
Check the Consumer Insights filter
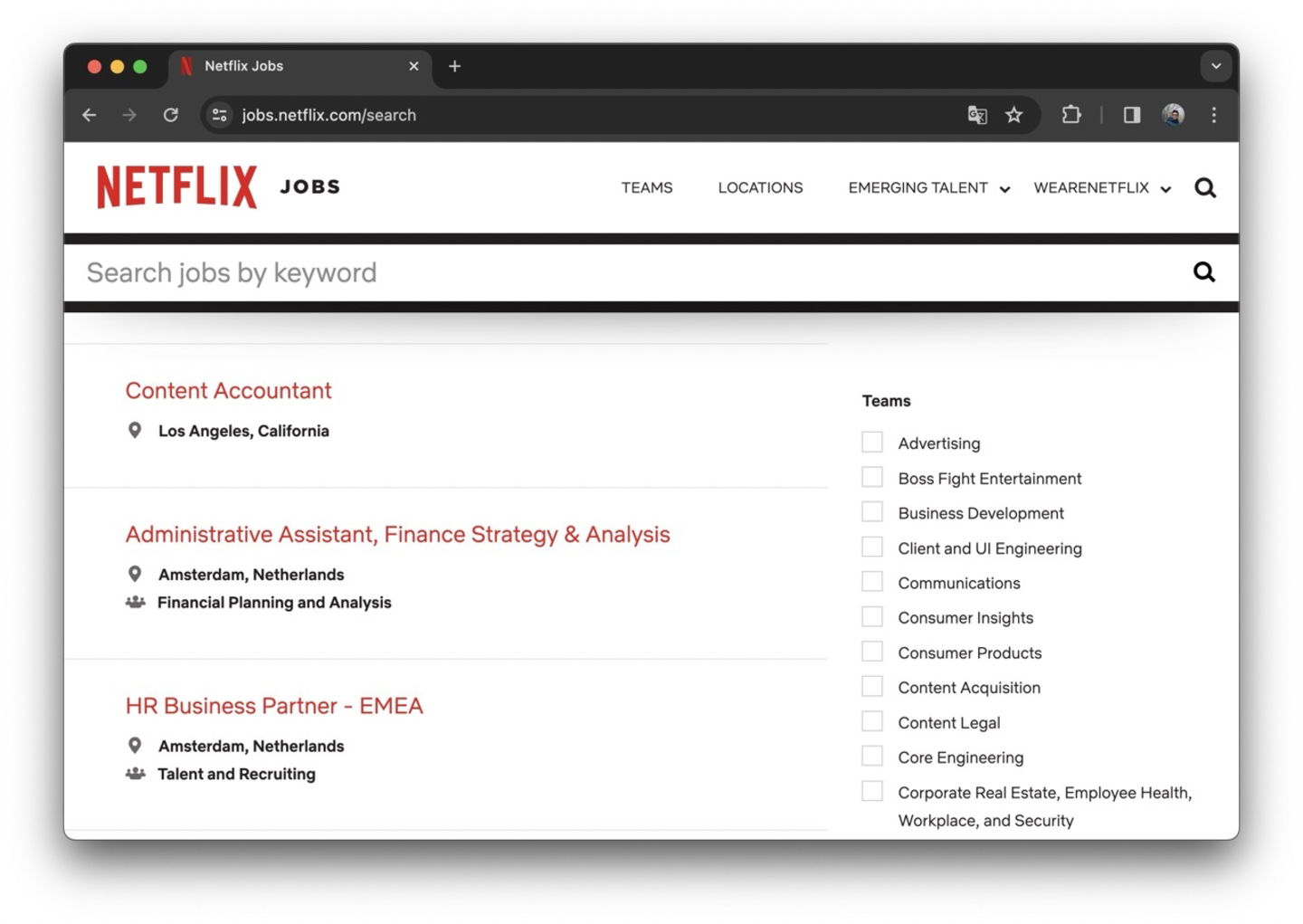[x=872, y=616]
